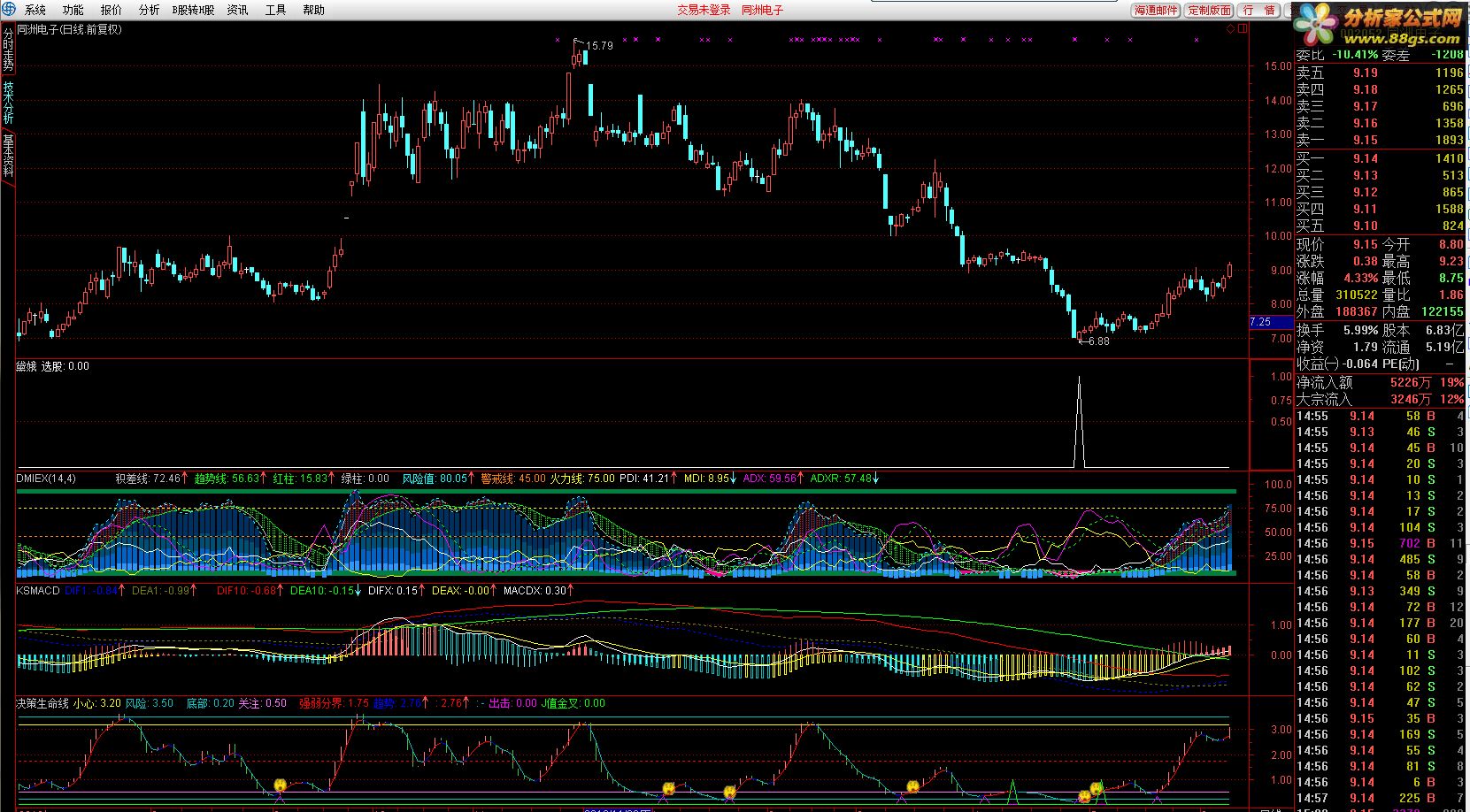Image resolution: width=1470 pixels, height=812 pixels.
Task: Open the 工具 menu
Action: (x=275, y=10)
